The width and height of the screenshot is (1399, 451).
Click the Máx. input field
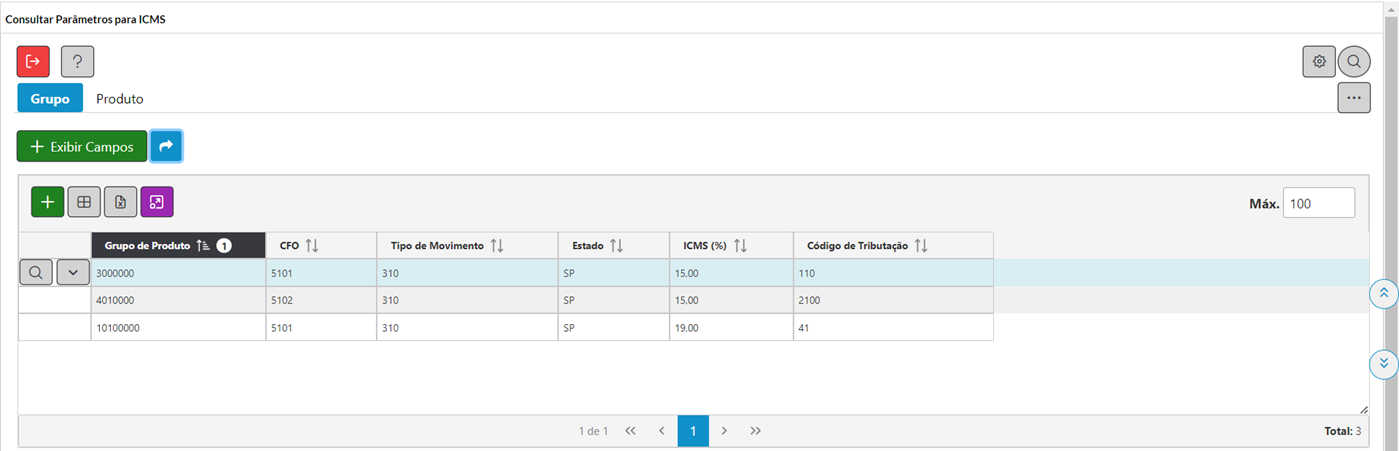click(x=1318, y=203)
